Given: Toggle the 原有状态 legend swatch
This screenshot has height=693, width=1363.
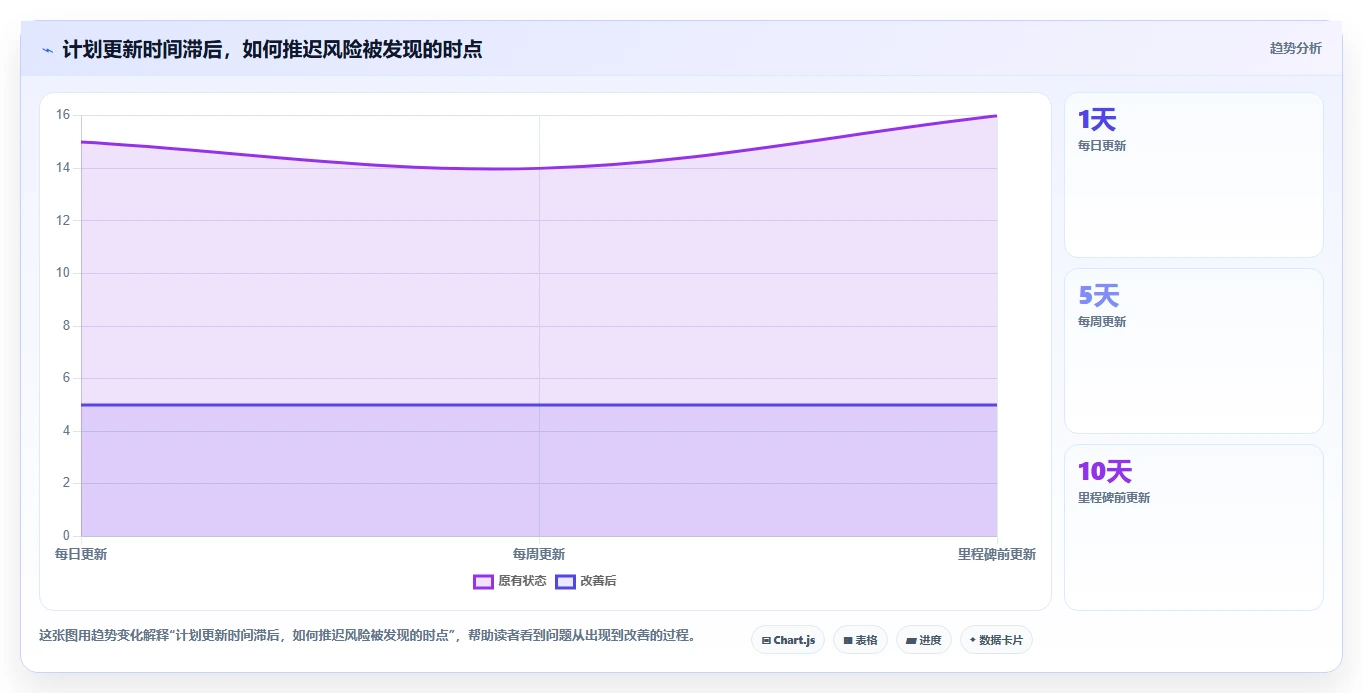Looking at the screenshot, I should 483,581.
